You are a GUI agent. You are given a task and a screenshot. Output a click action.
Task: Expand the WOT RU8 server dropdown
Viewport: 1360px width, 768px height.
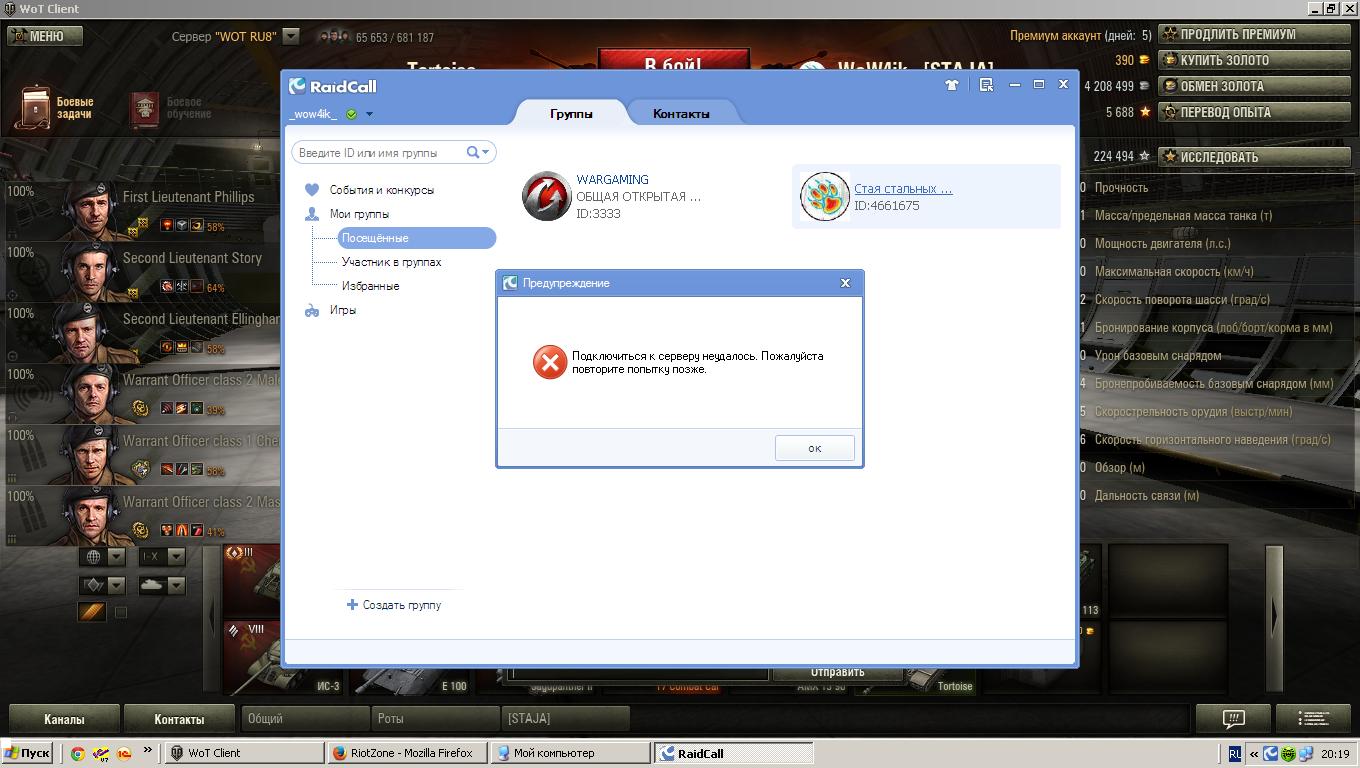pos(291,36)
